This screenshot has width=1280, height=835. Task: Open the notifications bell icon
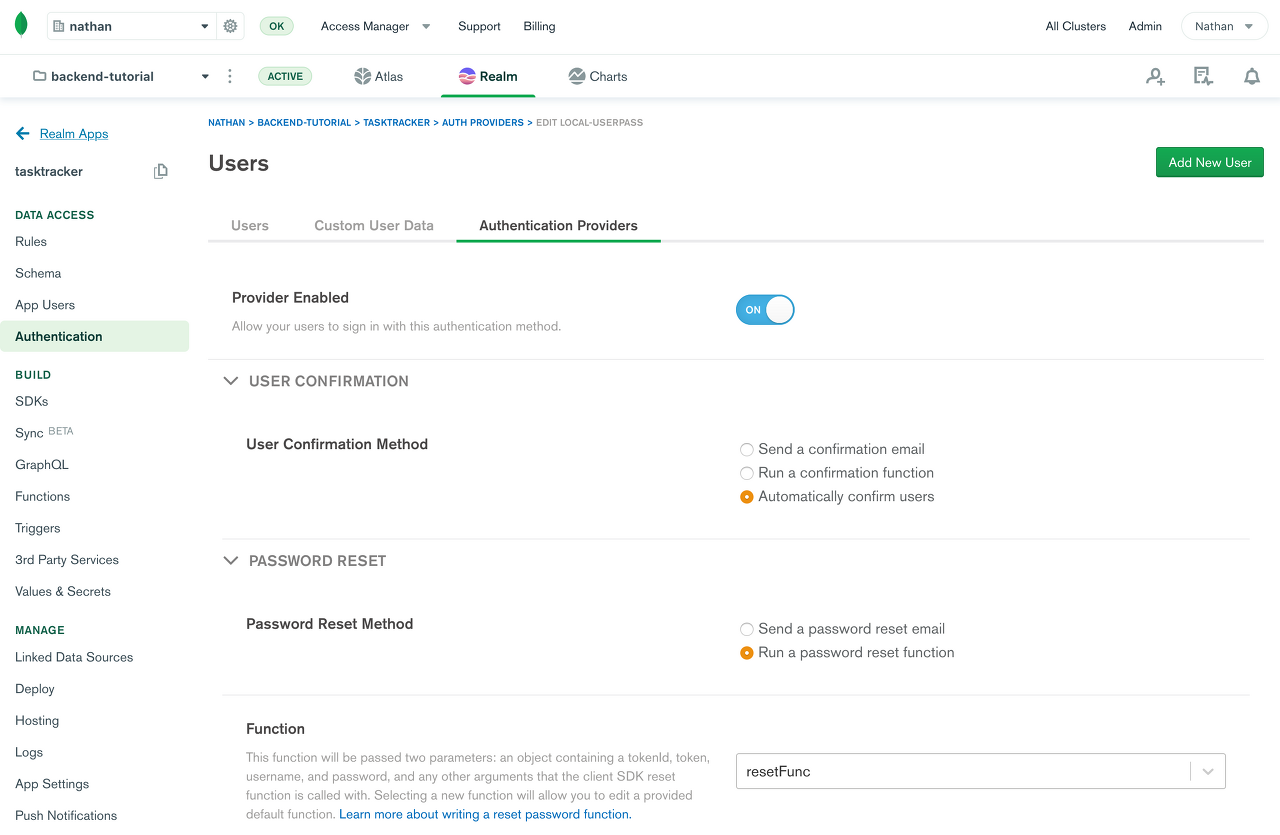click(1252, 76)
